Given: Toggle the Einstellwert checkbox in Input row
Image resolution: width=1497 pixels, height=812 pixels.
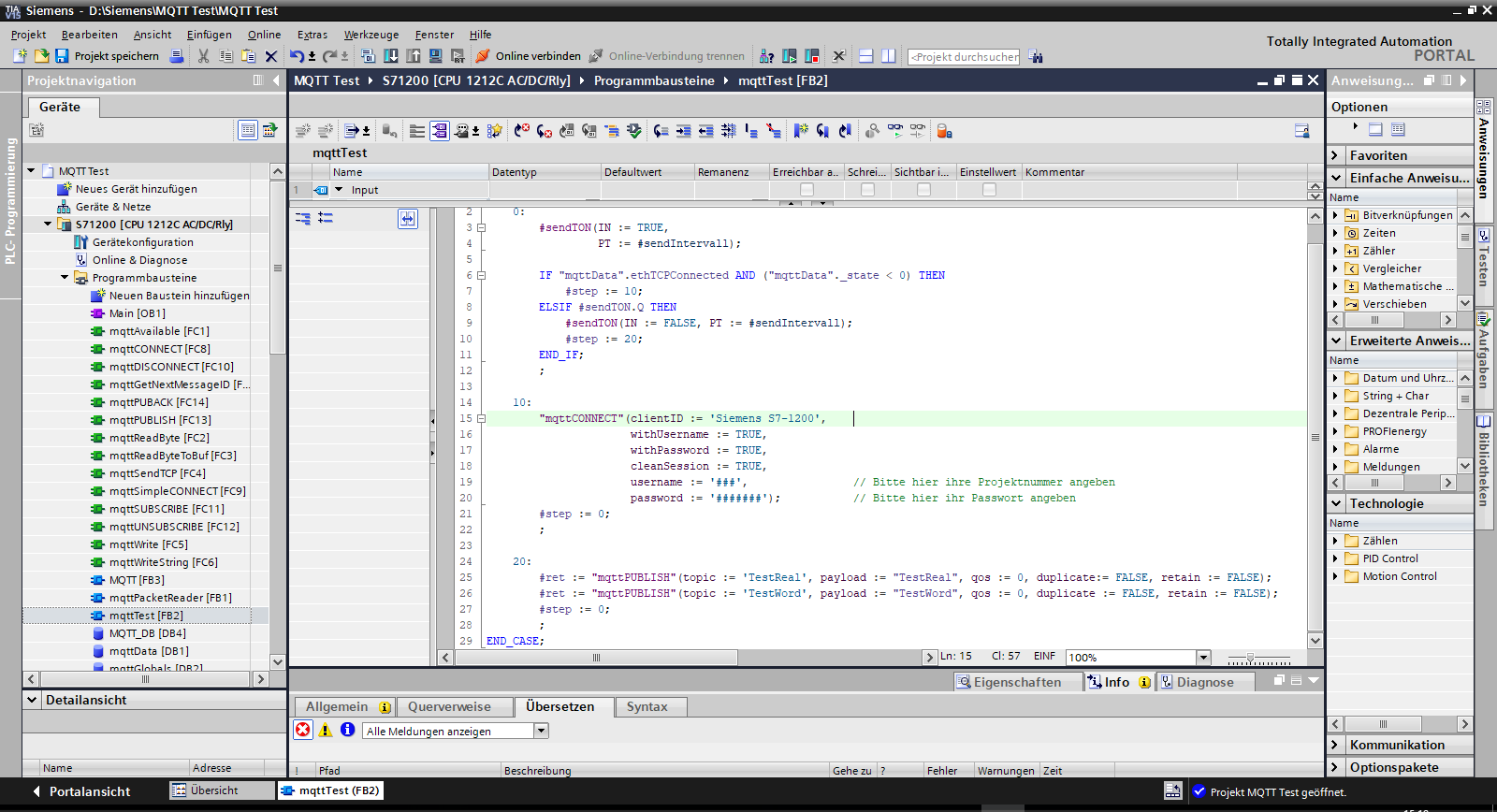Looking at the screenshot, I should click(x=989, y=190).
